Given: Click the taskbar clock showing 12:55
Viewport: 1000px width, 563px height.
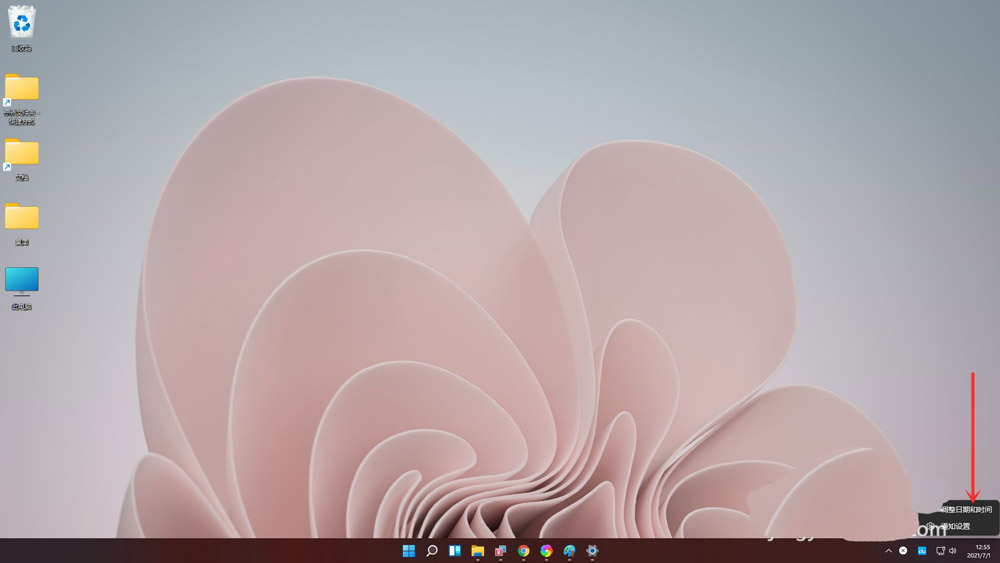Looking at the screenshot, I should (981, 551).
